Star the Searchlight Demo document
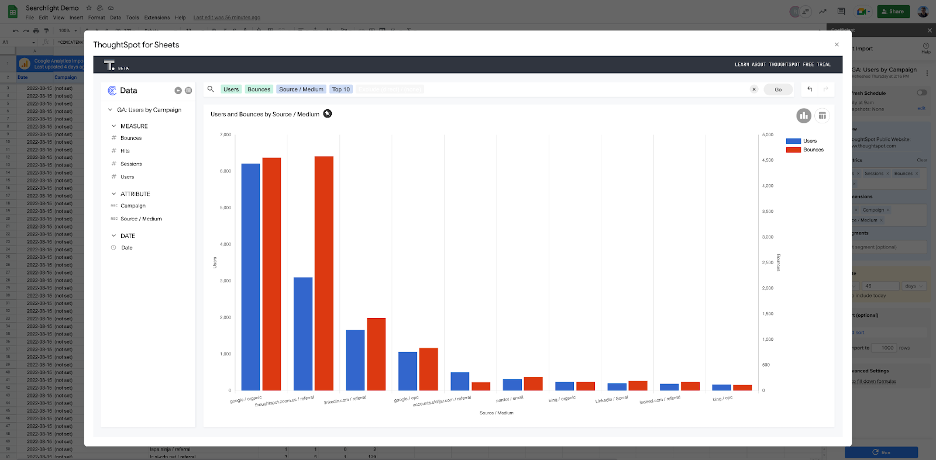The width and height of the screenshot is (936, 460). pos(89,8)
